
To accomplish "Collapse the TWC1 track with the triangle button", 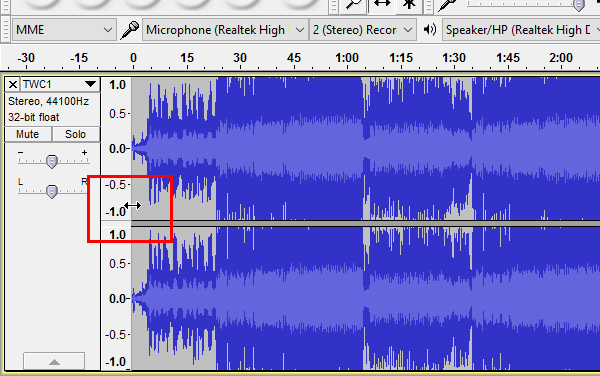I will [54, 361].
